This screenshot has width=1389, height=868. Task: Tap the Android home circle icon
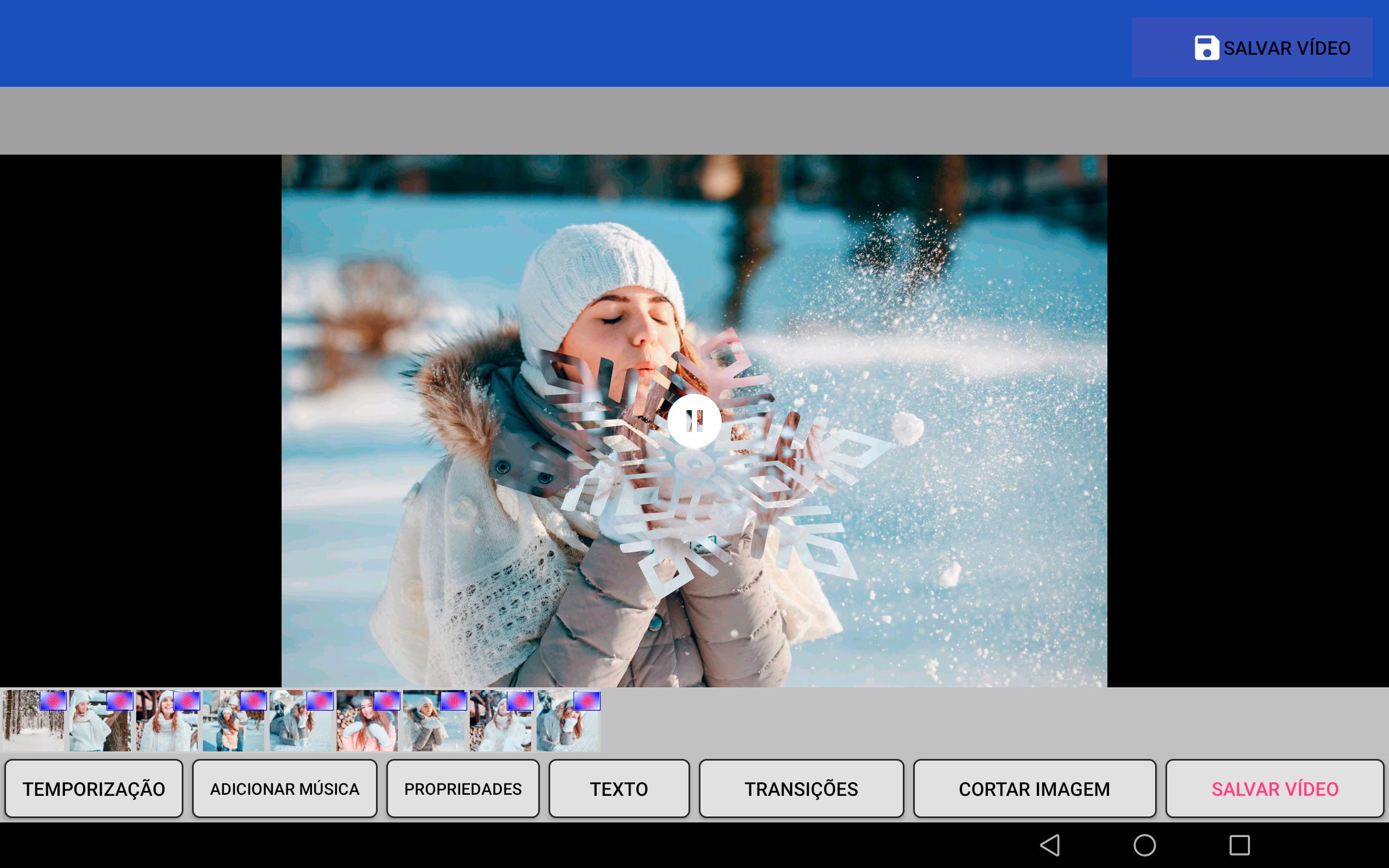[1144, 845]
